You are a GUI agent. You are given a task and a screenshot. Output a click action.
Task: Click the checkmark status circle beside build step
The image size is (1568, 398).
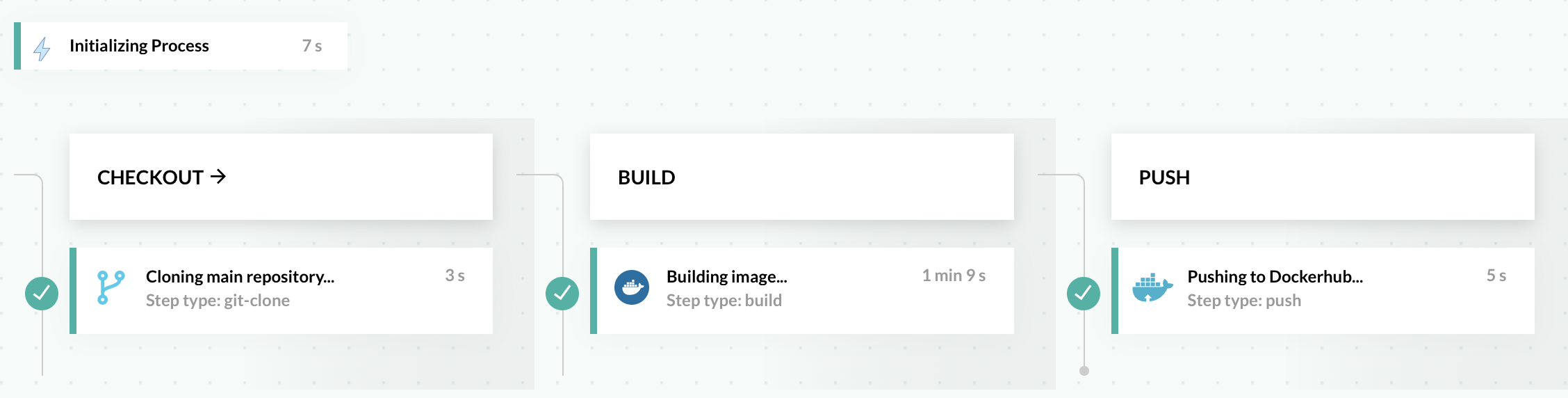562,293
